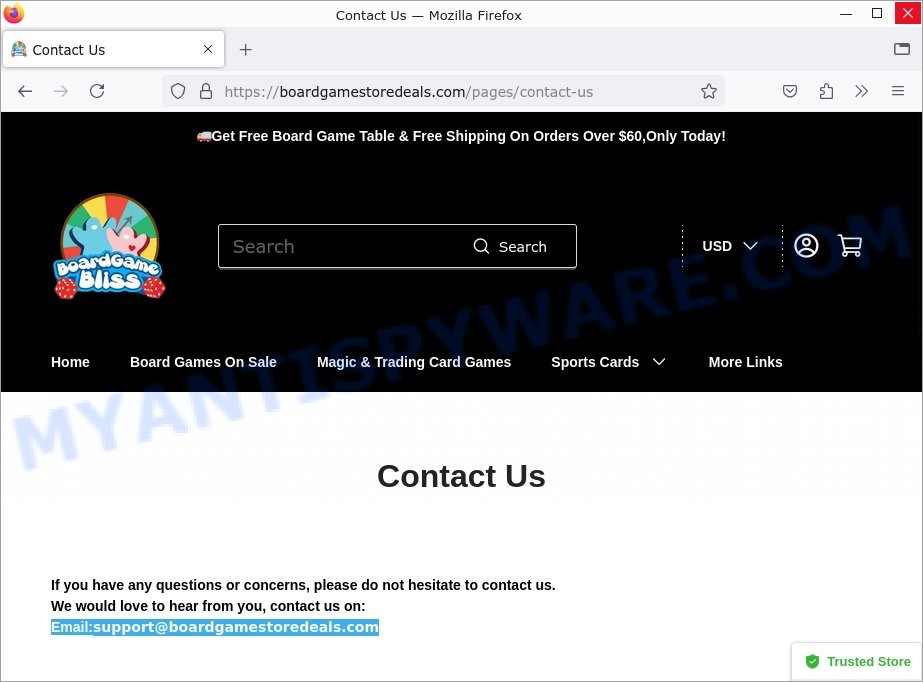The height and width of the screenshot is (682, 923).
Task: Open More Links menu
Action: (745, 362)
